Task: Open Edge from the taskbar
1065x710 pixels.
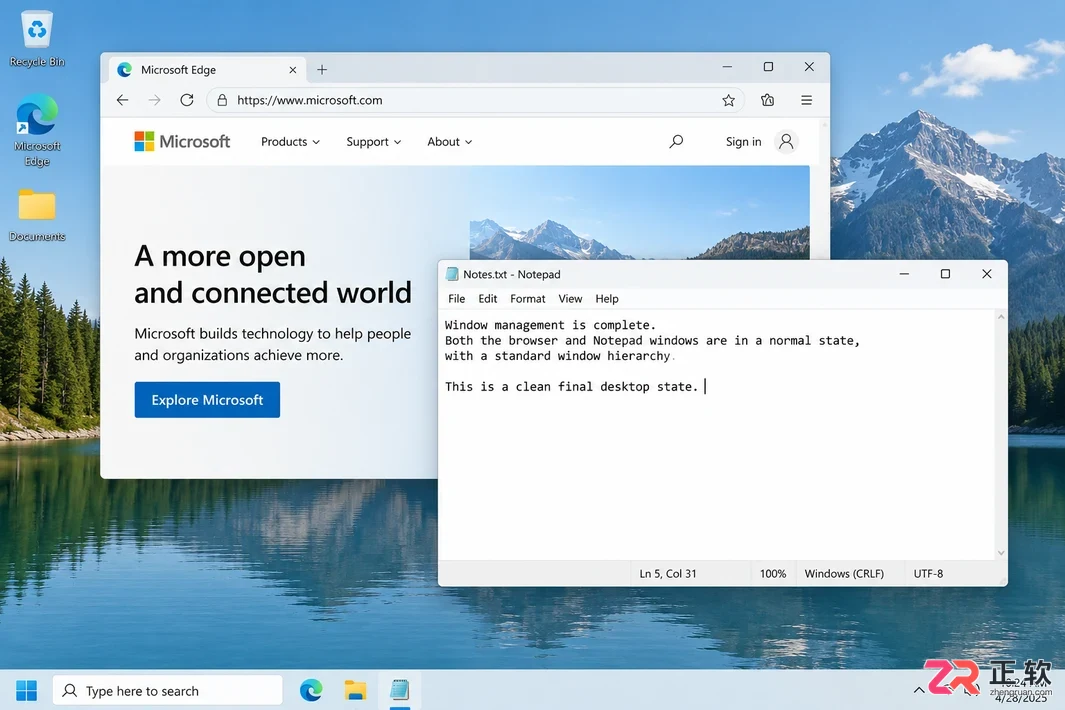Action: click(311, 690)
